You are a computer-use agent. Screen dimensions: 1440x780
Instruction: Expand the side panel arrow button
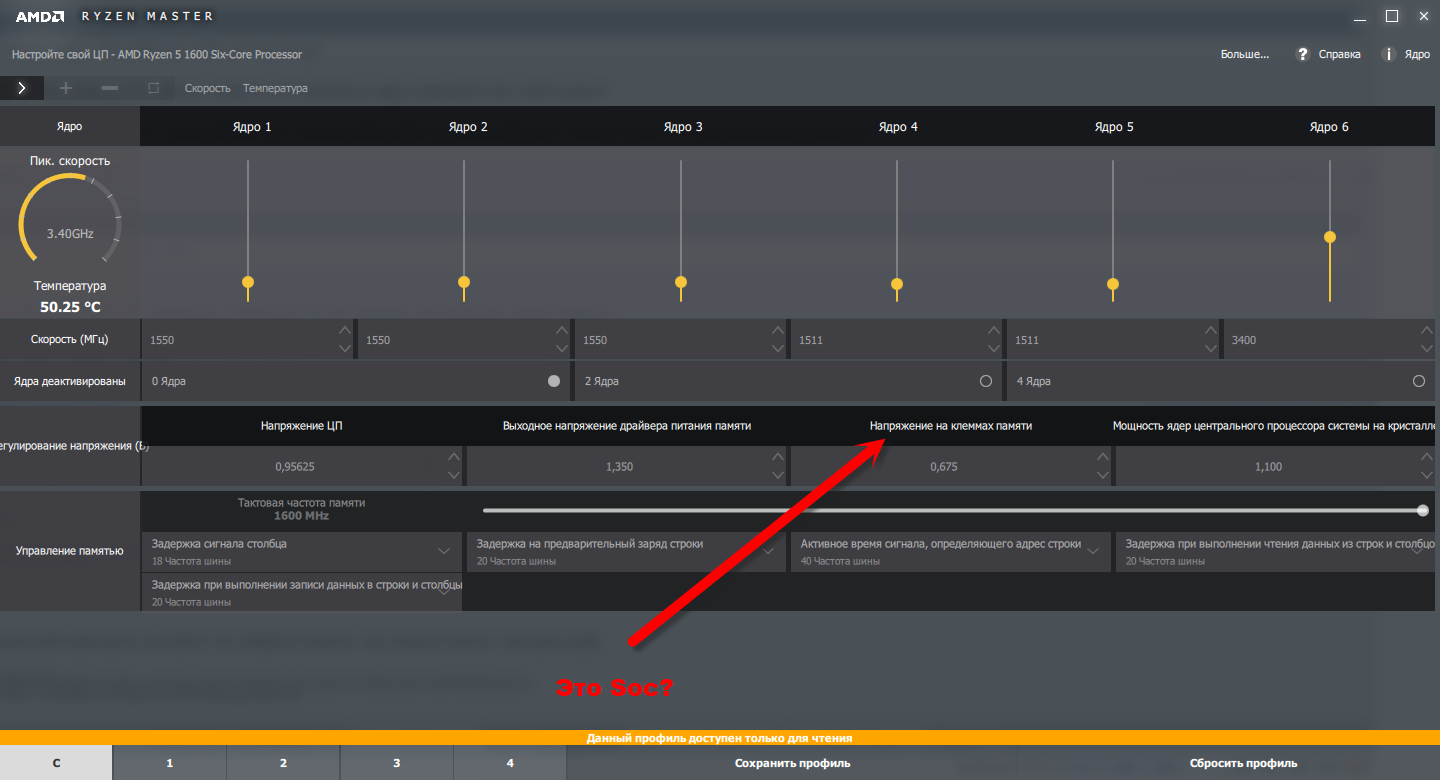point(21,88)
